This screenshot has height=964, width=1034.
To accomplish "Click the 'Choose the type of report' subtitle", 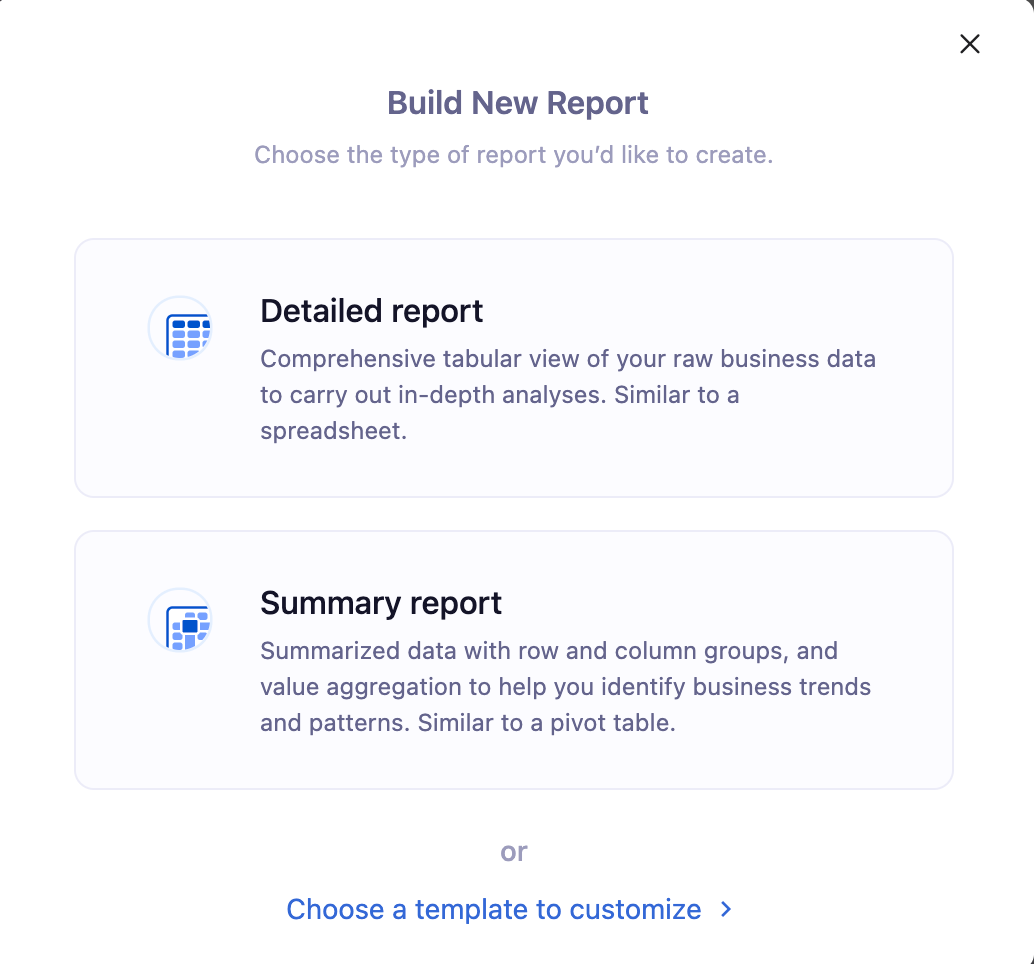I will click(513, 155).
